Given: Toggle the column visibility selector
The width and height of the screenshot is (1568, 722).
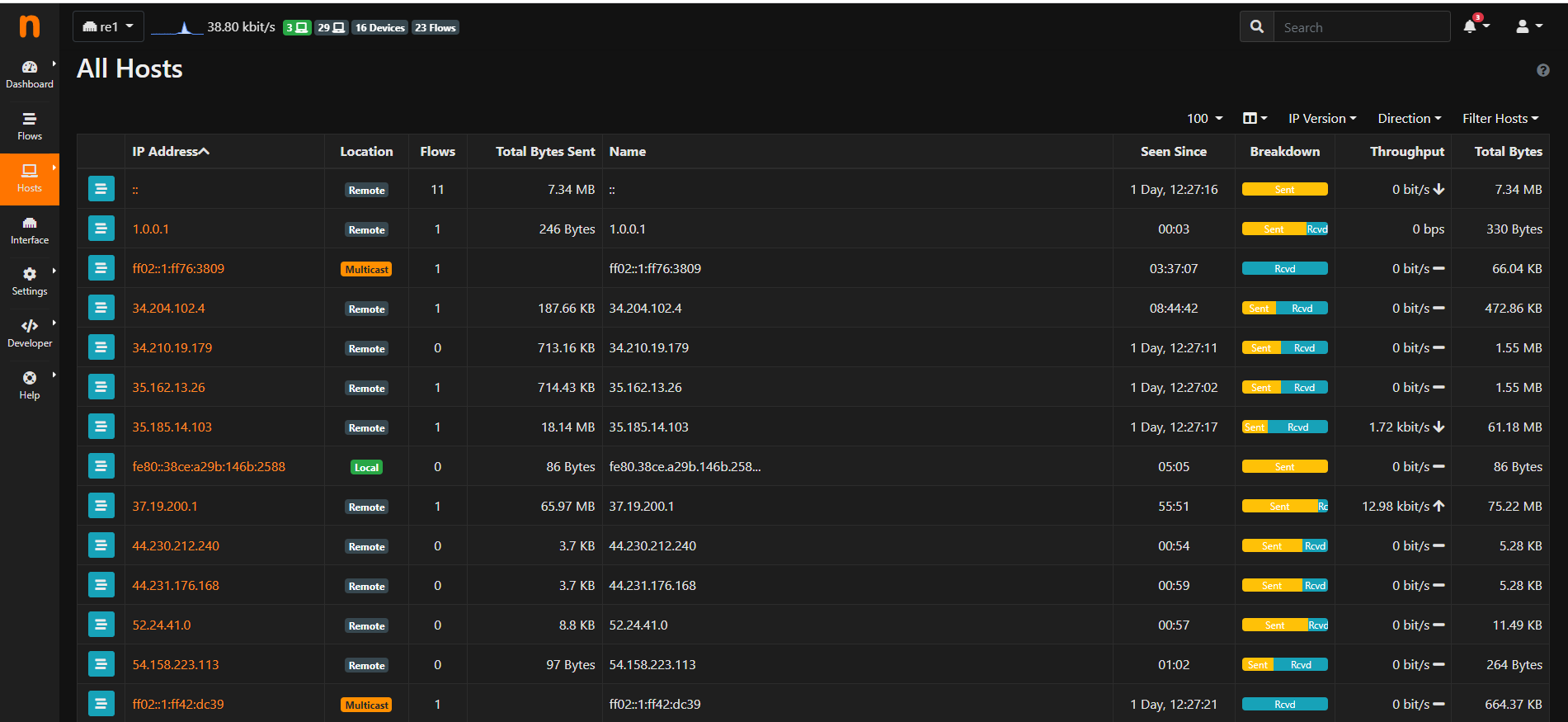Looking at the screenshot, I should pyautogui.click(x=1254, y=119).
